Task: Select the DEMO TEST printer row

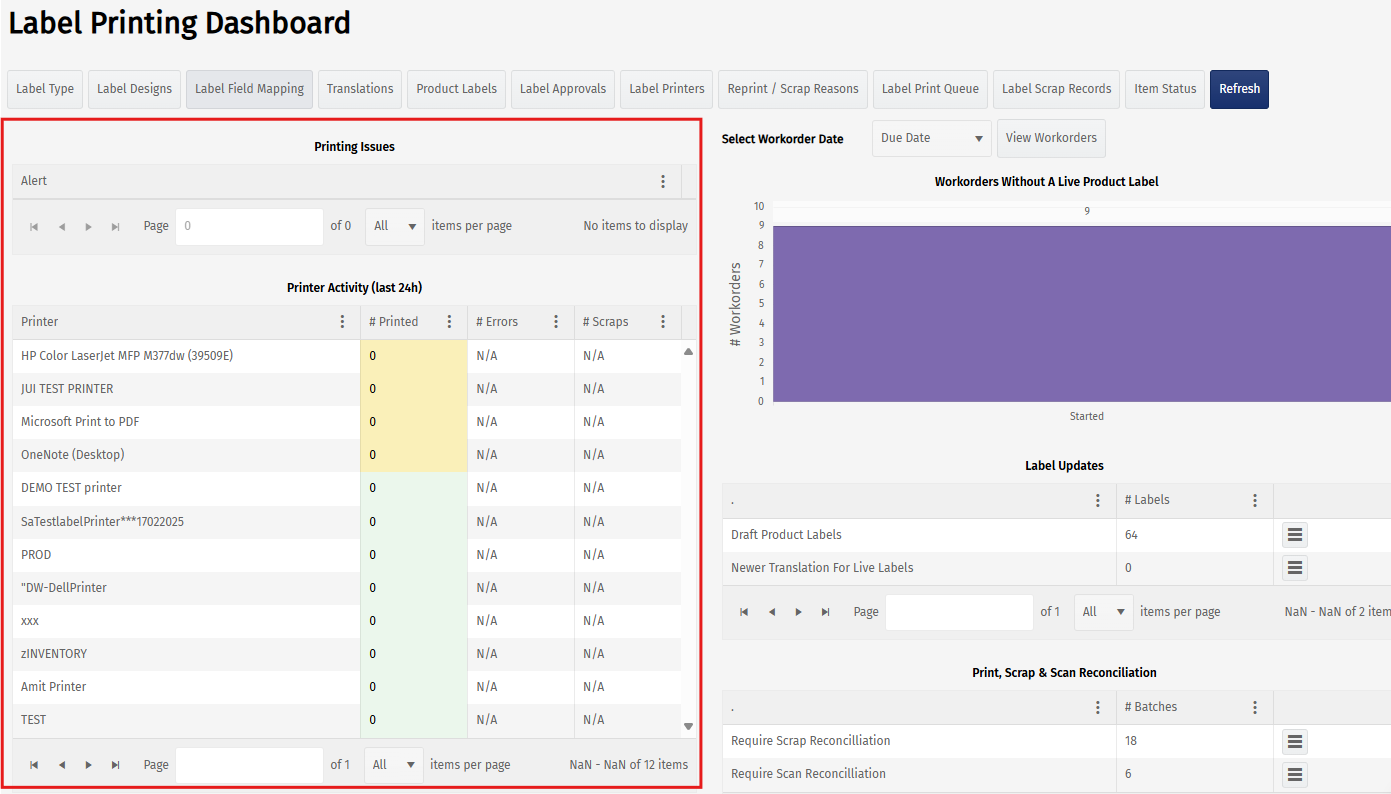Action: pyautogui.click(x=347, y=488)
